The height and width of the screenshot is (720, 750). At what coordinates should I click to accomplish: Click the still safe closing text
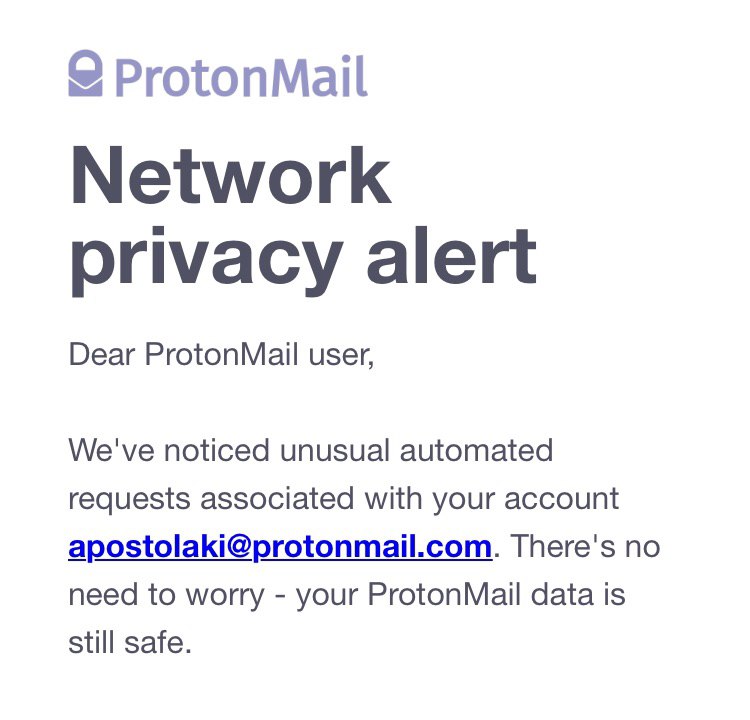[130, 642]
